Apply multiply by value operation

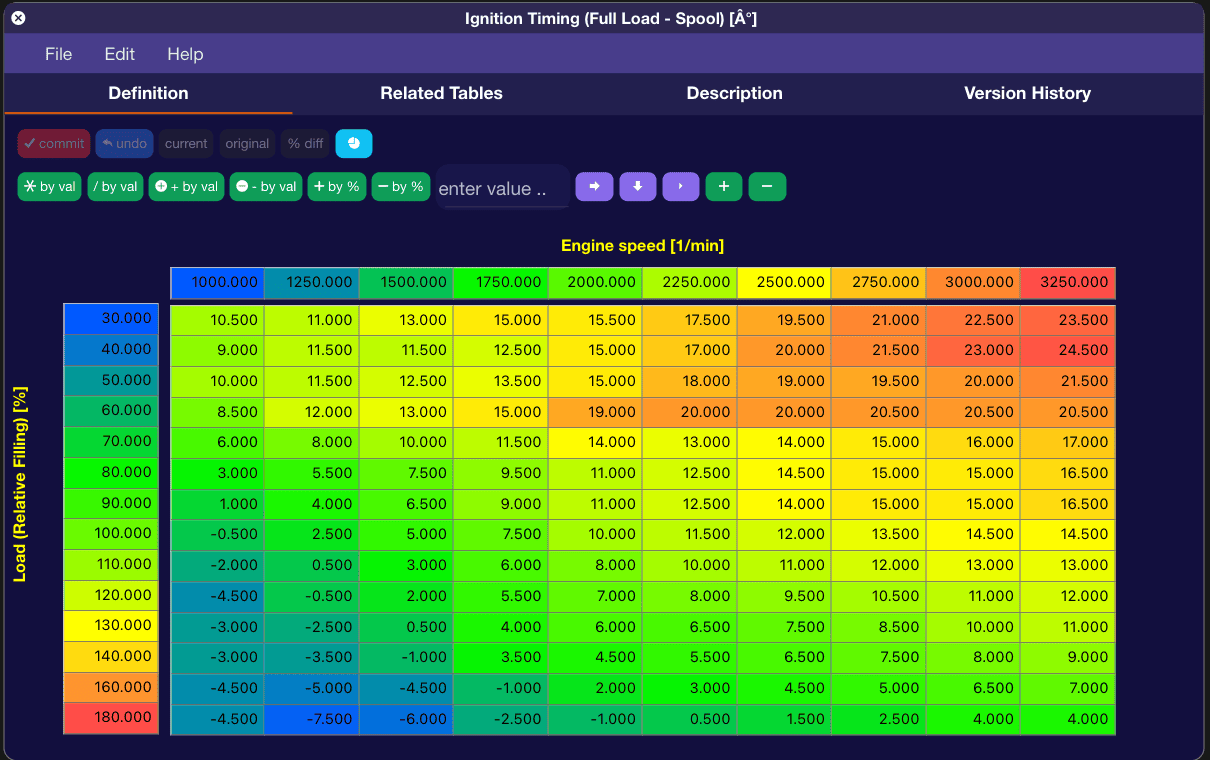pyautogui.click(x=50, y=186)
